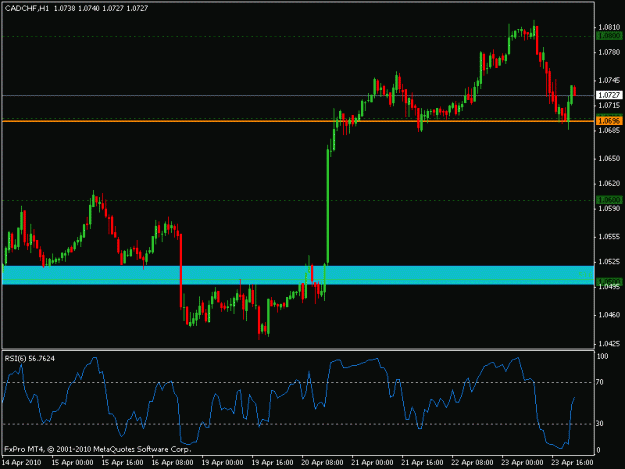Select the 1.0425 price scale value
Screen dimensions: 625x469
pos(609,343)
